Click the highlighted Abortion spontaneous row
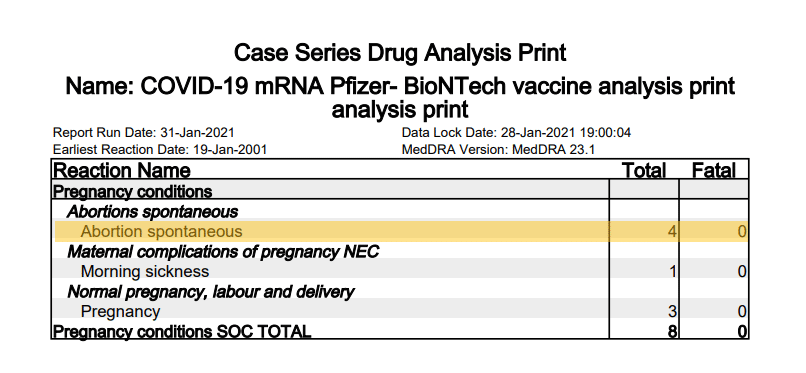806x373 pixels. pos(400,231)
